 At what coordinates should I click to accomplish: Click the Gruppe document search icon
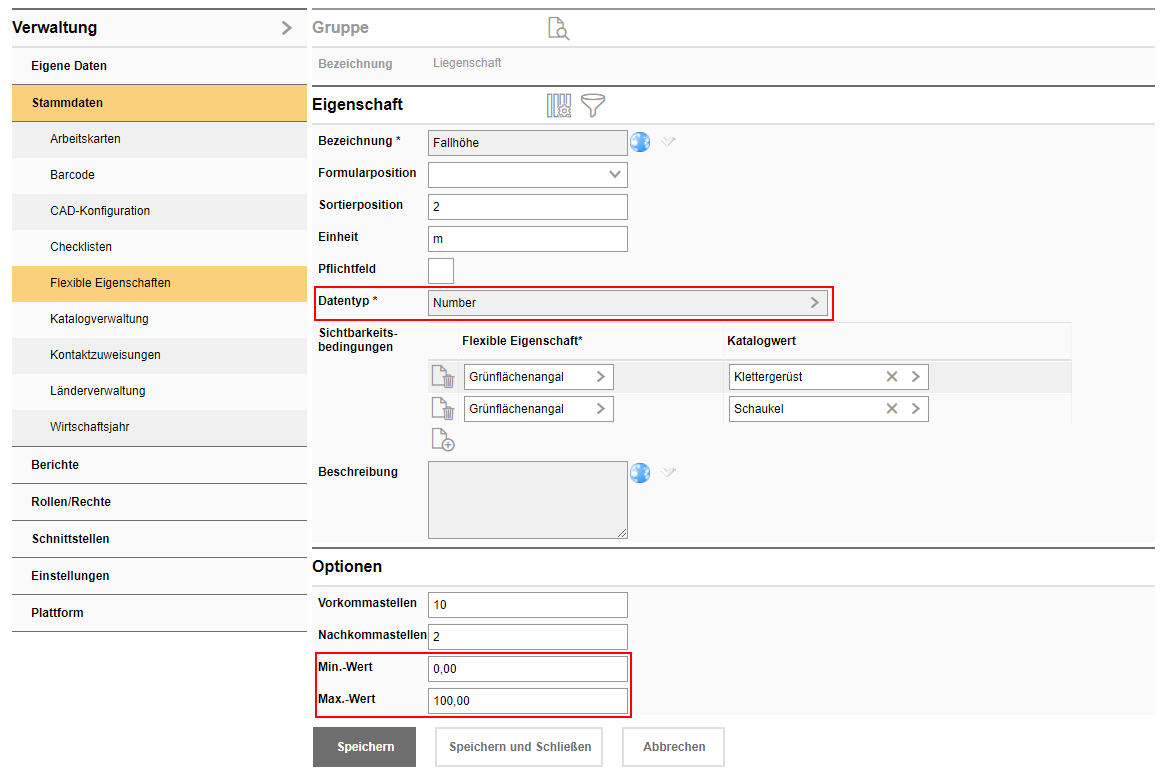pos(558,28)
